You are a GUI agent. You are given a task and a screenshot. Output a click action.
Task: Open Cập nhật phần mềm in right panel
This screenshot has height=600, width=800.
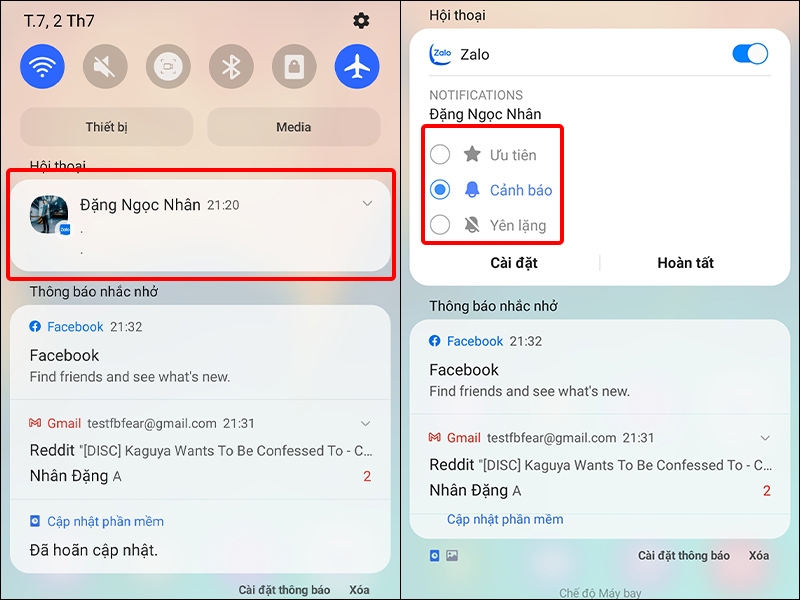point(505,519)
